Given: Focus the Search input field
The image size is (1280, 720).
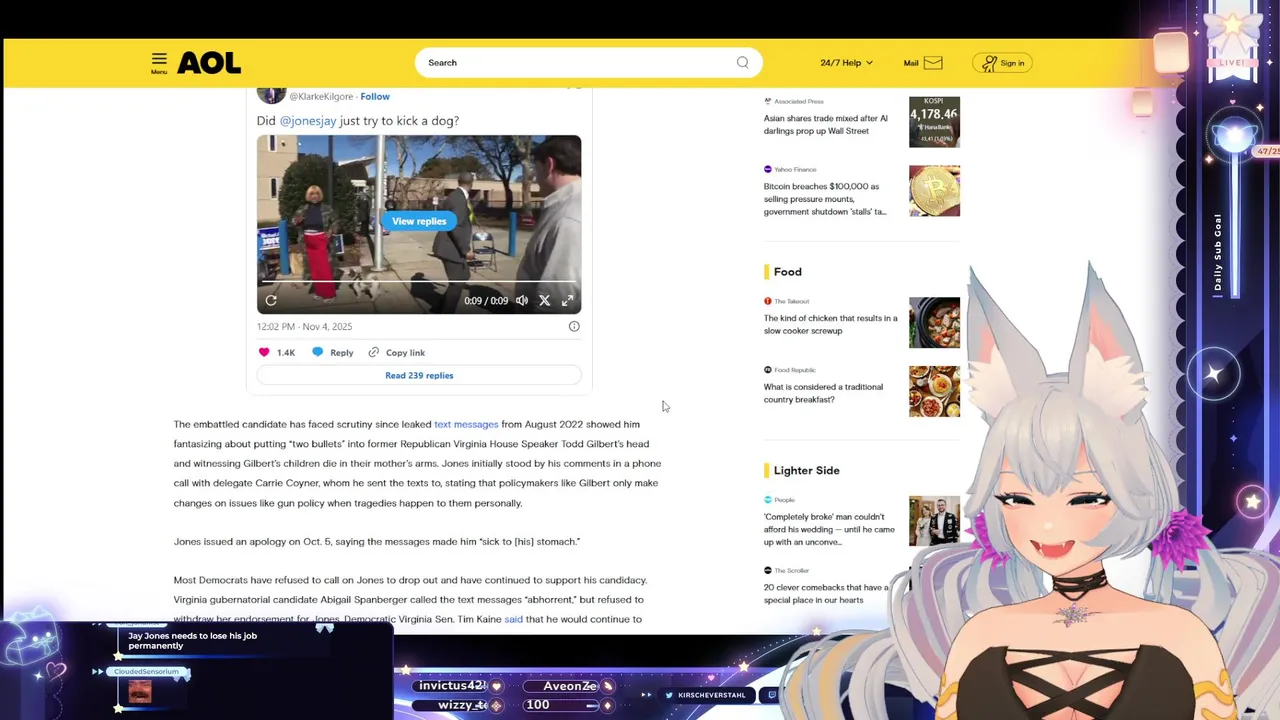Looking at the screenshot, I should [x=588, y=63].
